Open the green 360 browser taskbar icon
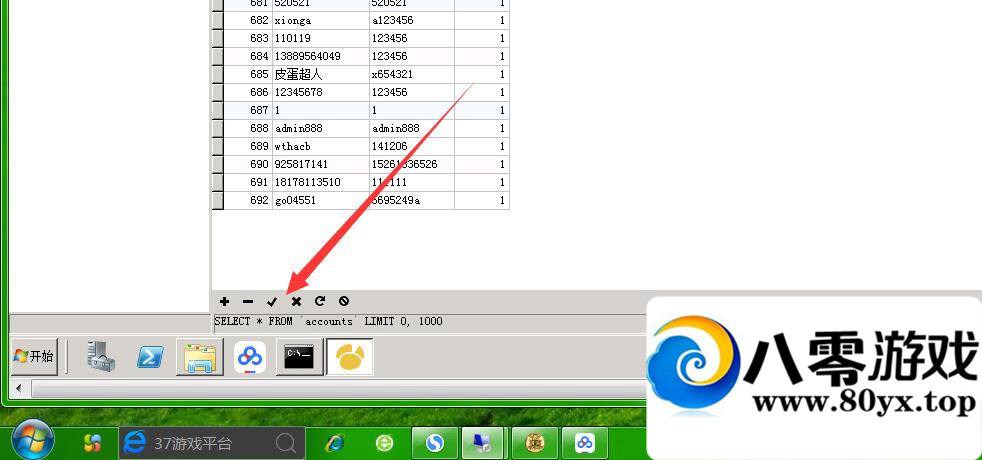This screenshot has height=460, width=982. (x=384, y=444)
